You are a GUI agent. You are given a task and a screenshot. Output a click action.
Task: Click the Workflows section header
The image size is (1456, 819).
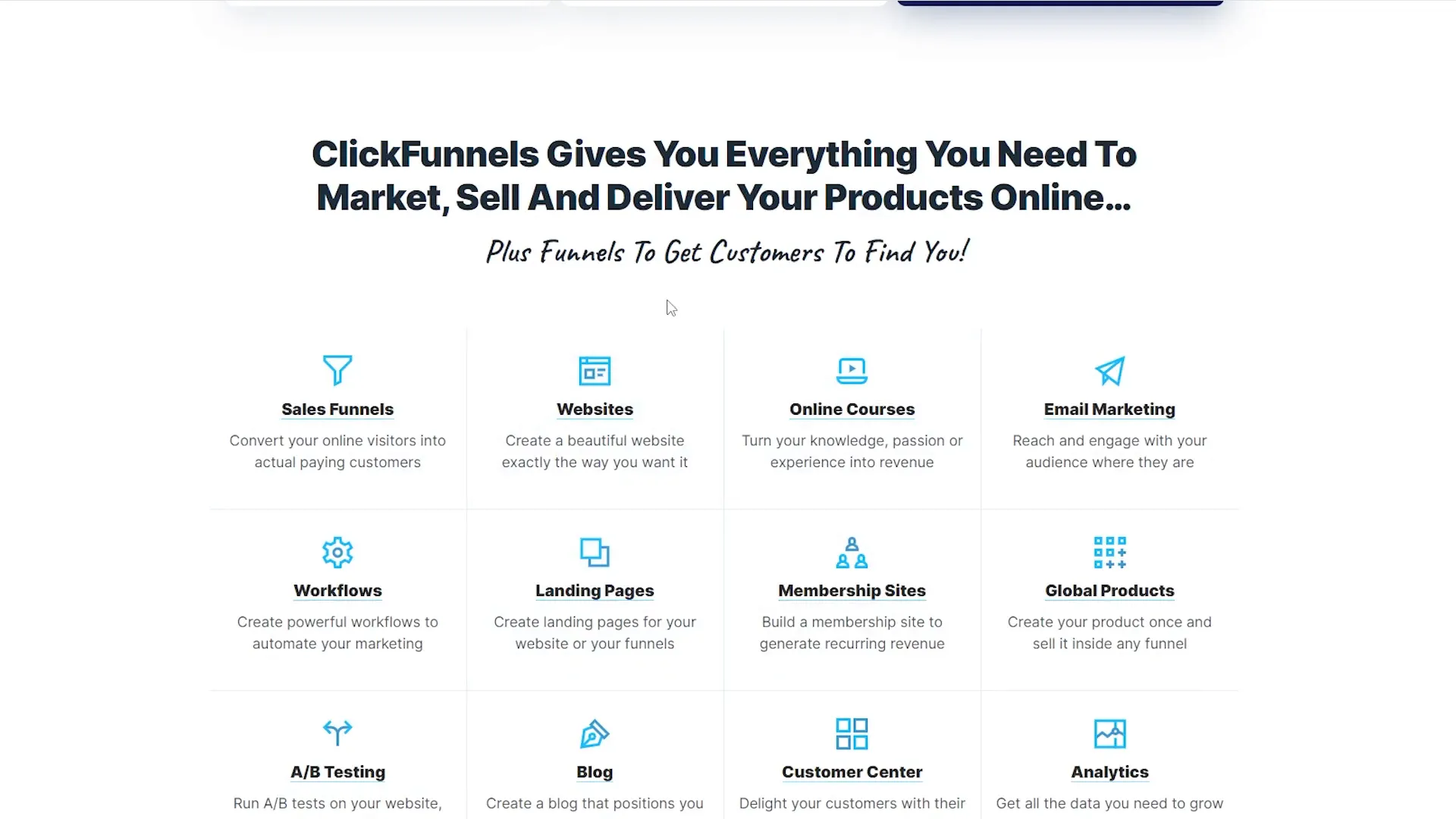(337, 590)
